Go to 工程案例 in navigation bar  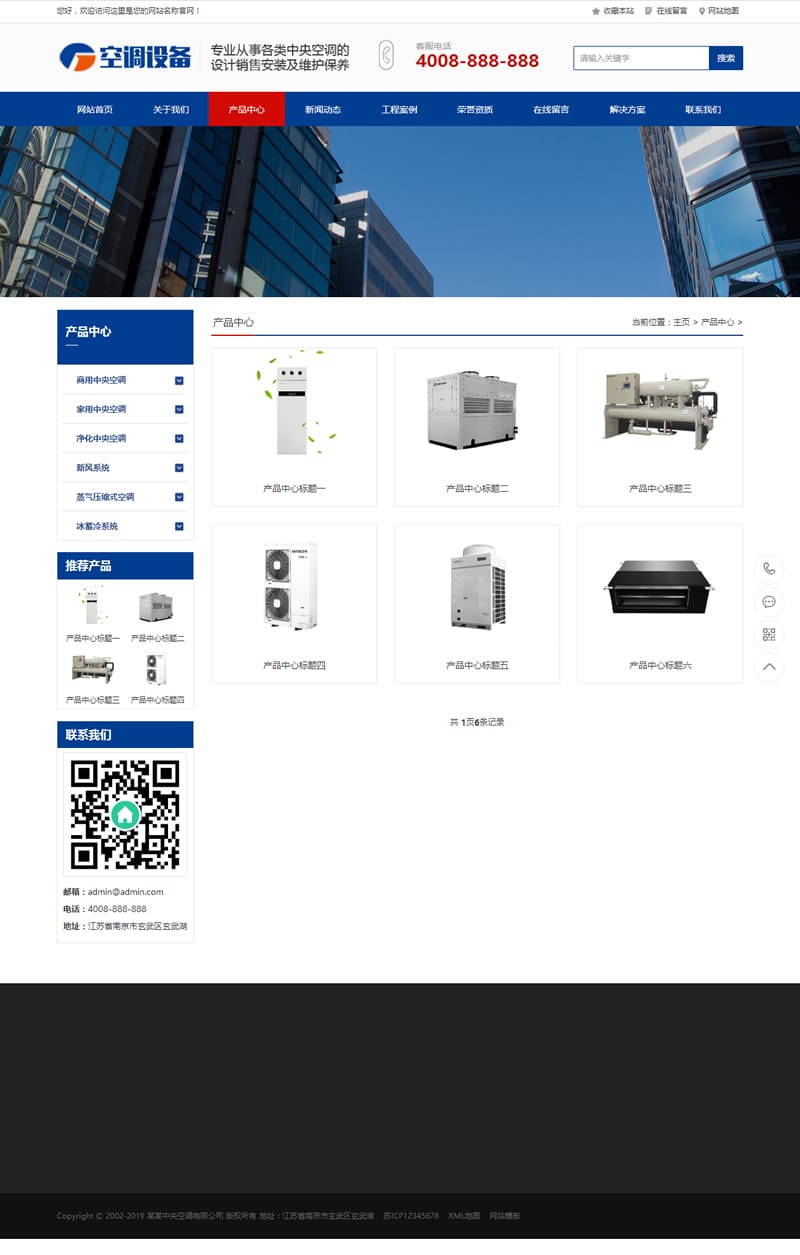coord(399,110)
